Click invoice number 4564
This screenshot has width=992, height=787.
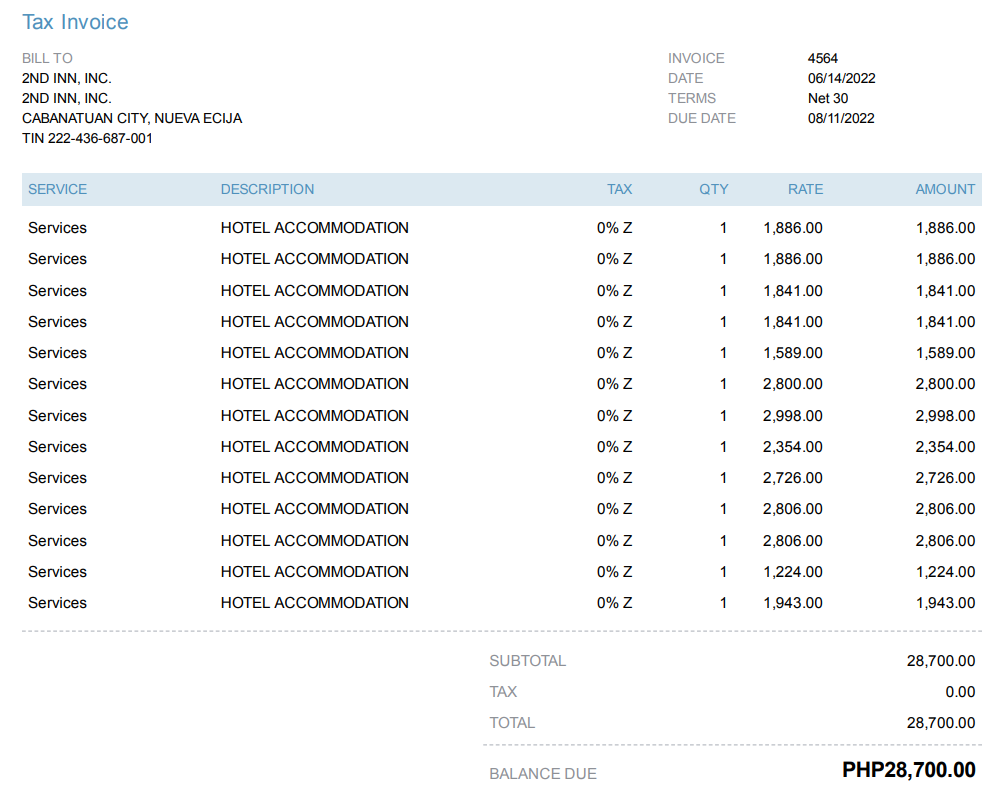[822, 58]
